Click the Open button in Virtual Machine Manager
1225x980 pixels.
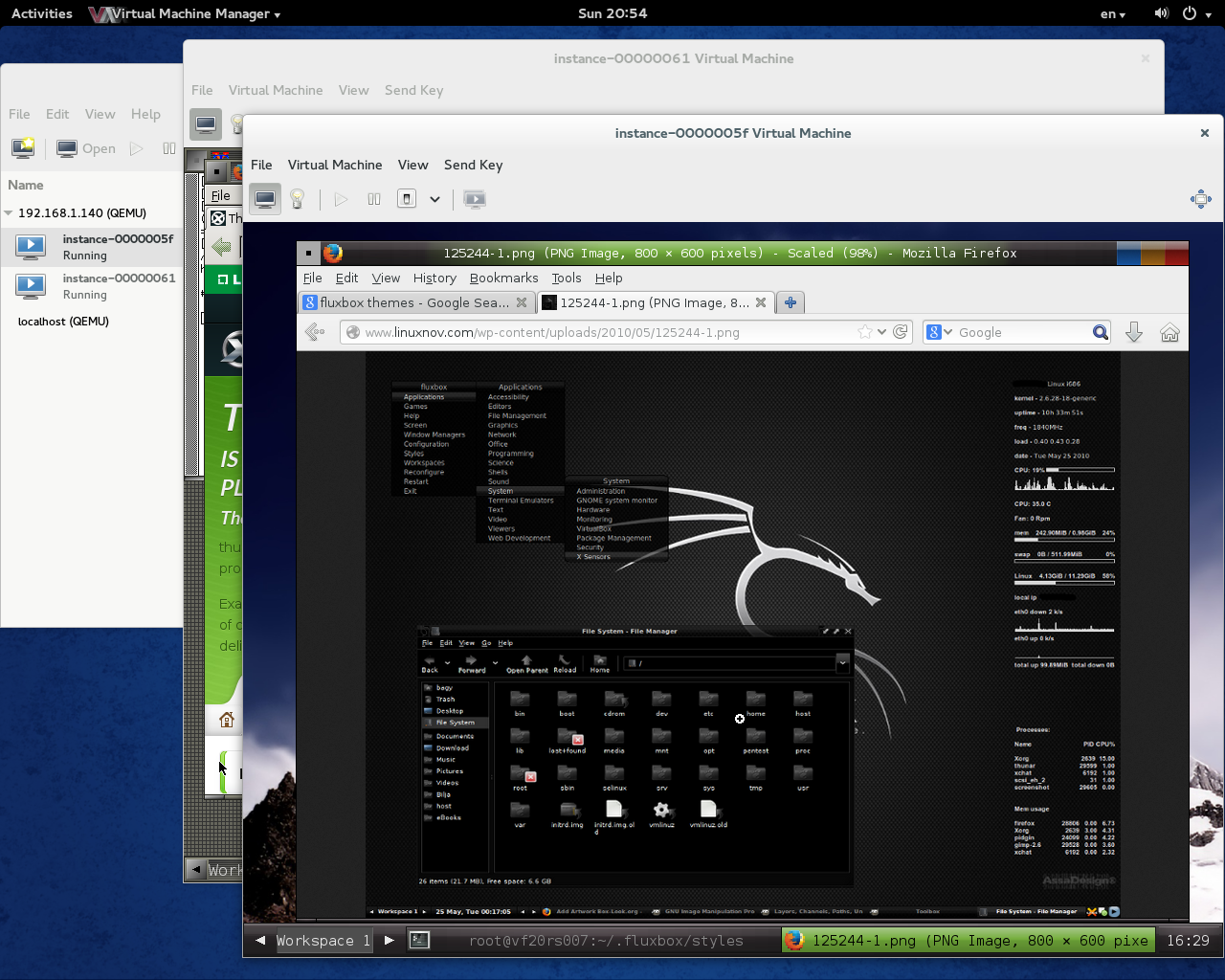pyautogui.click(x=86, y=148)
